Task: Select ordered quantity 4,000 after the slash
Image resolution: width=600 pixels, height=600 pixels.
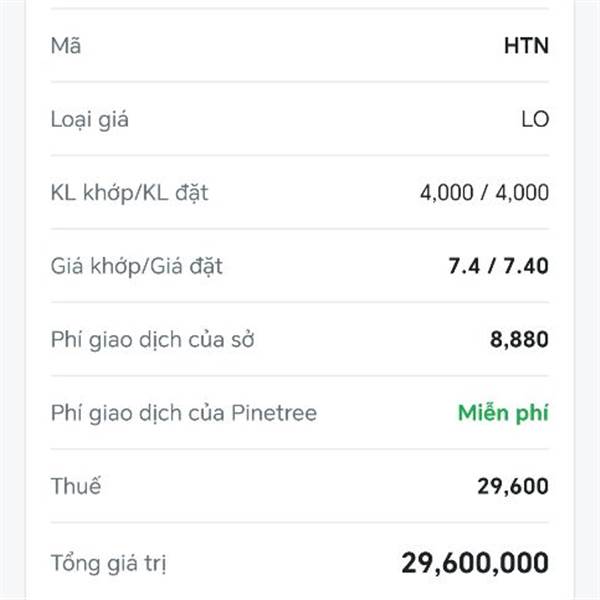Action: (x=521, y=193)
